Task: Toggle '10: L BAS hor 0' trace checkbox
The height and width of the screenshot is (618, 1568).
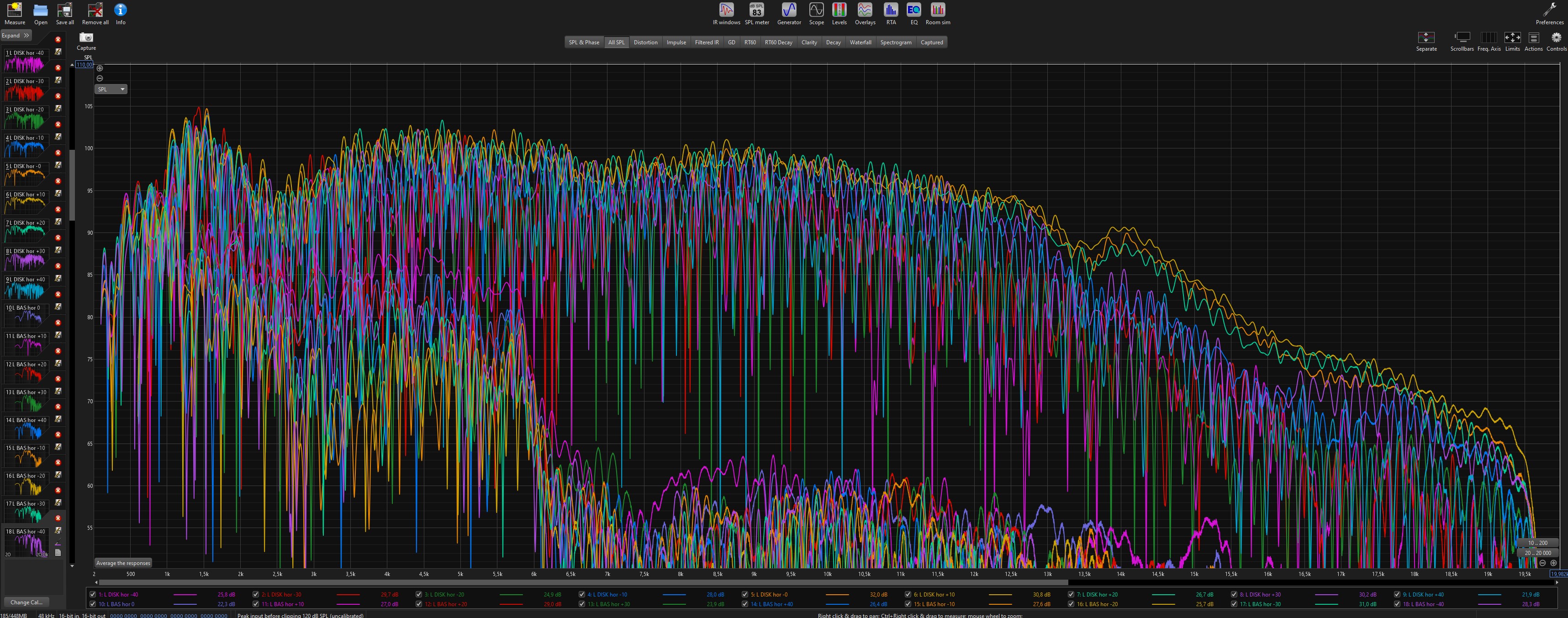Action: coord(93,604)
